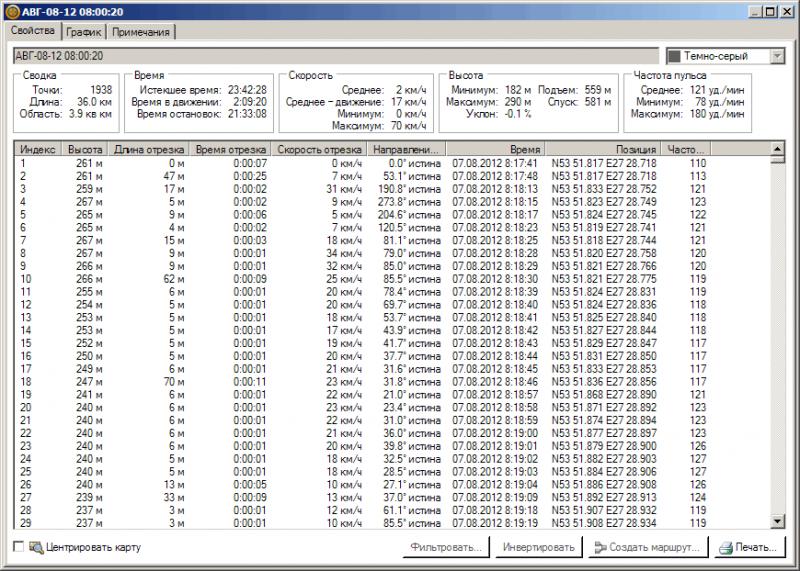Click the scrollbar down arrow in the table

[777, 522]
